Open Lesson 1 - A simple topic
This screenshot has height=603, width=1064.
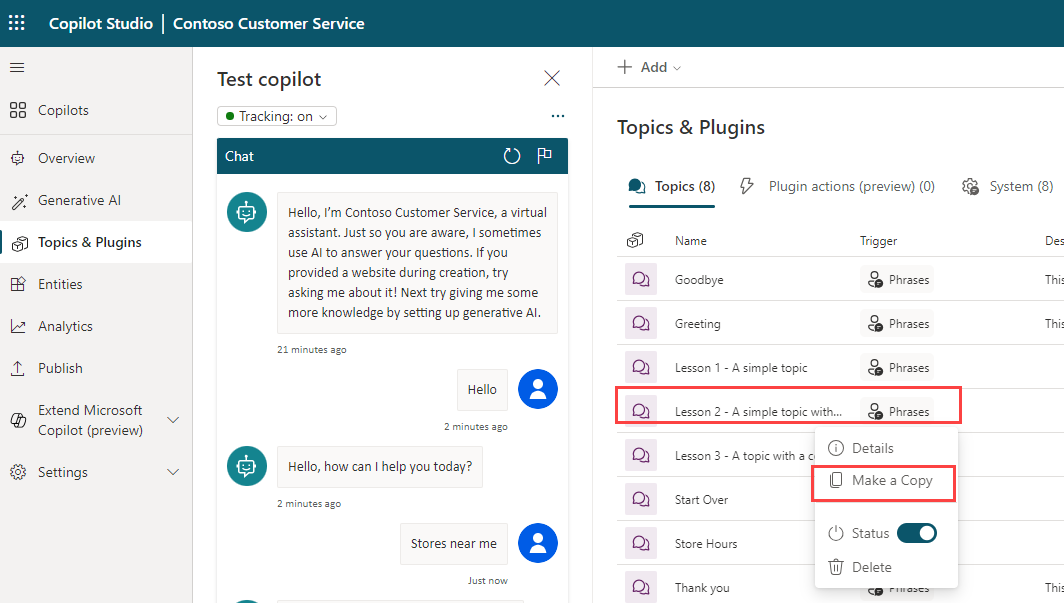pos(741,368)
